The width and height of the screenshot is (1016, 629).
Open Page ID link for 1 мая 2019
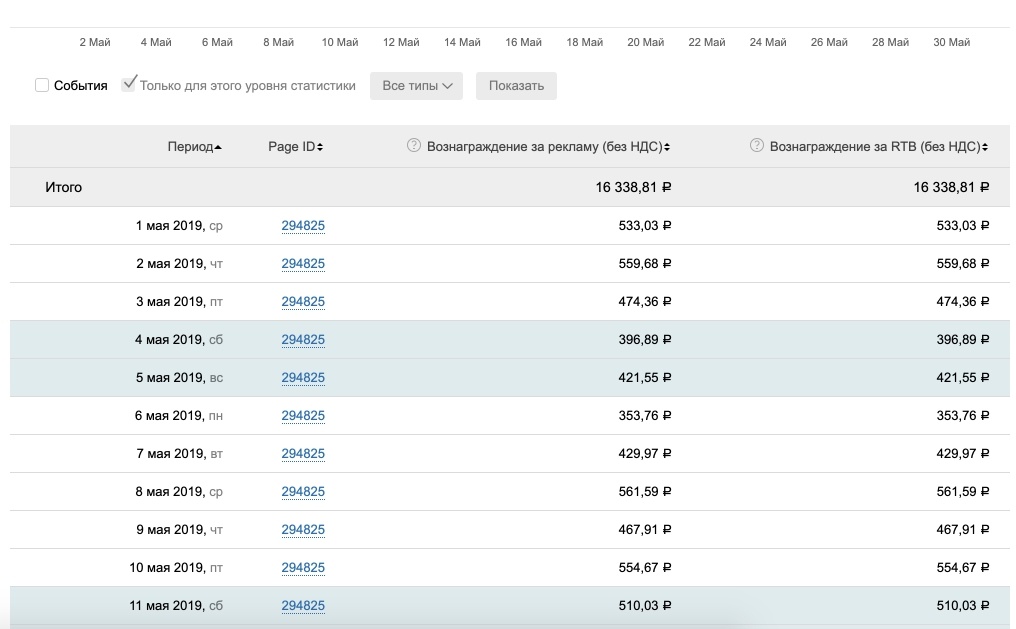[x=303, y=226]
